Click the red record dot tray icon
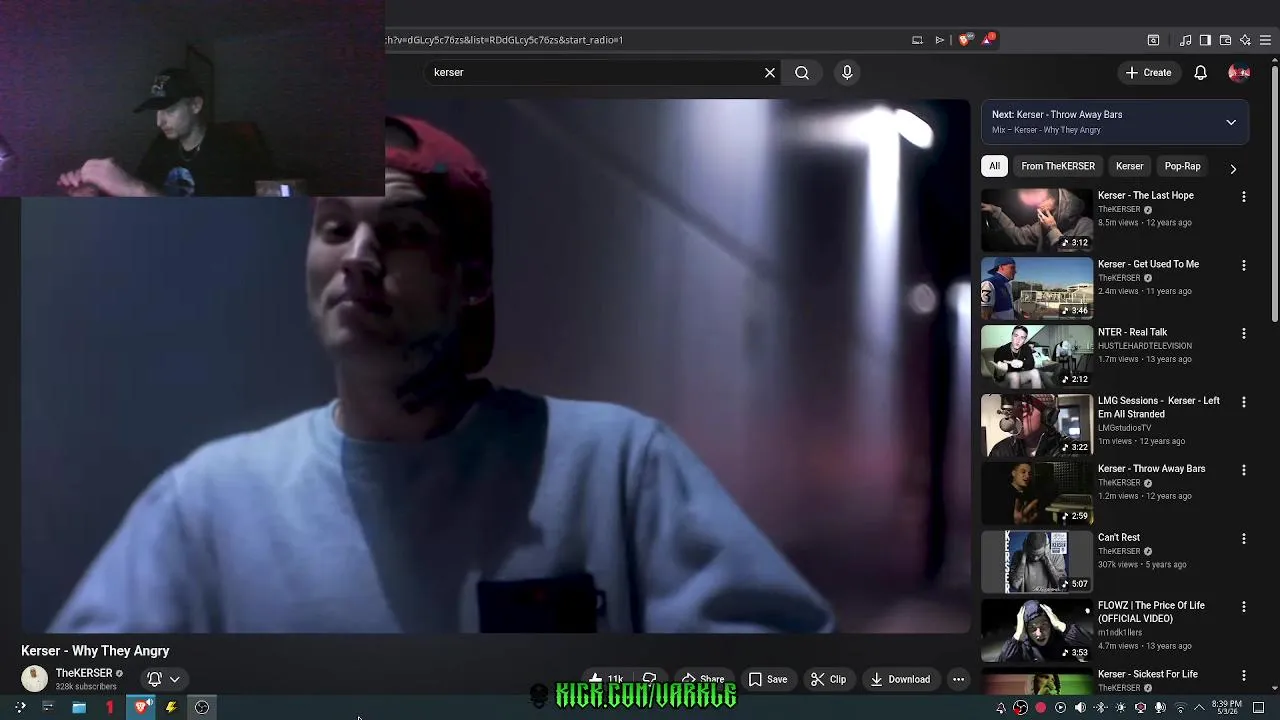Screen dimensions: 1280x720 point(1040,707)
